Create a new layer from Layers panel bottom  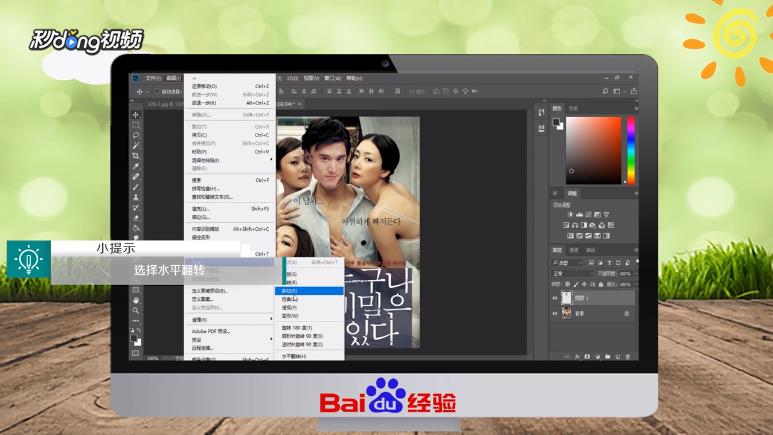[618, 357]
